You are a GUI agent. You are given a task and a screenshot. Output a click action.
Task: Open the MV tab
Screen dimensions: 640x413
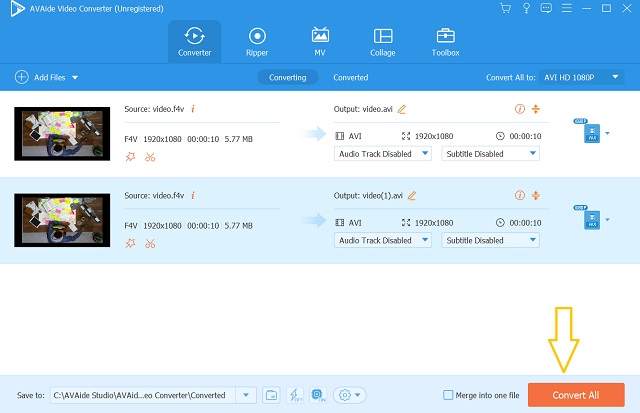320,42
